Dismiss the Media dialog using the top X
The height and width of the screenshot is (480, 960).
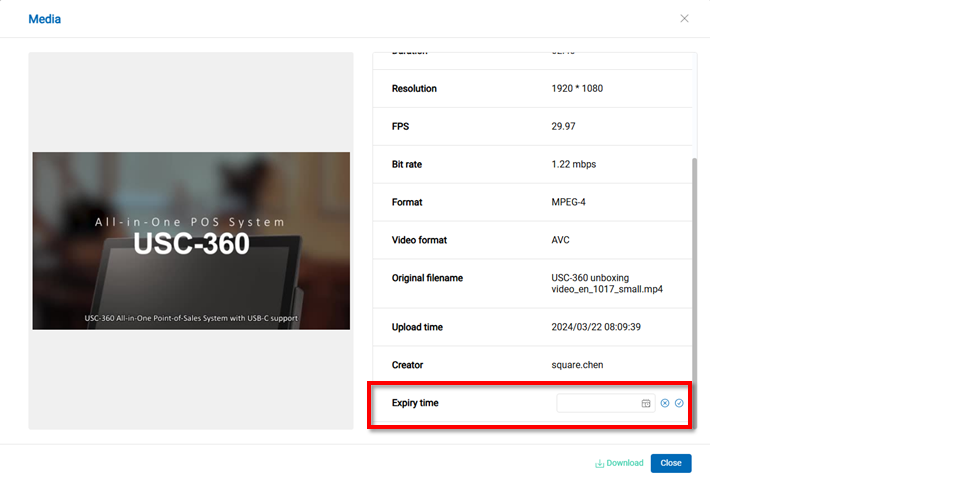684,18
